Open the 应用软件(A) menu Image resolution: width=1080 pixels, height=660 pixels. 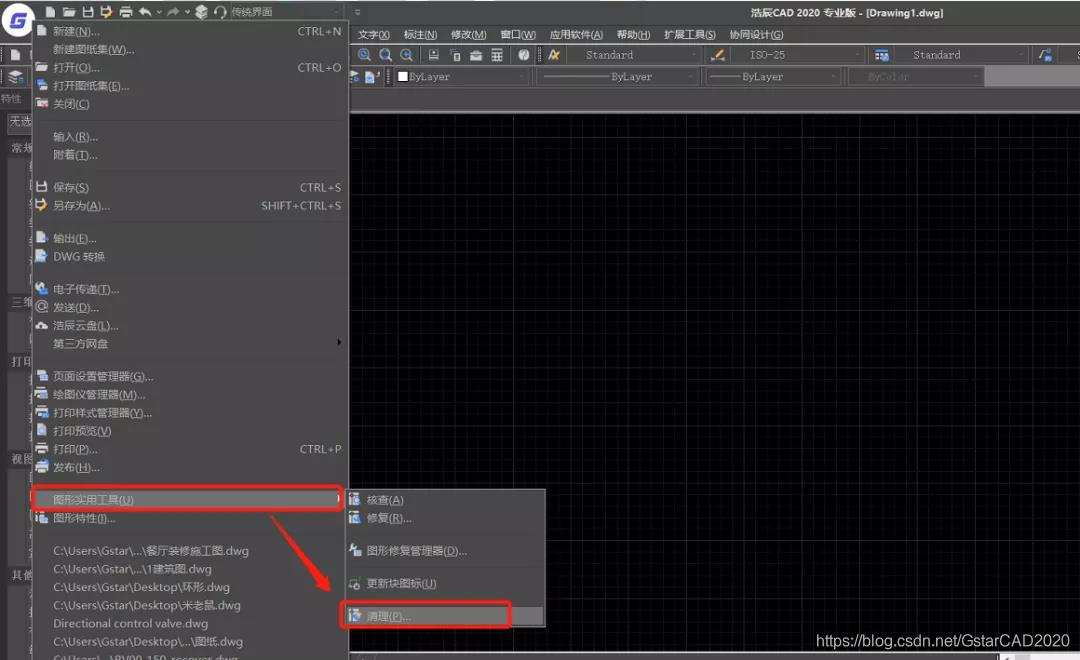coord(576,34)
